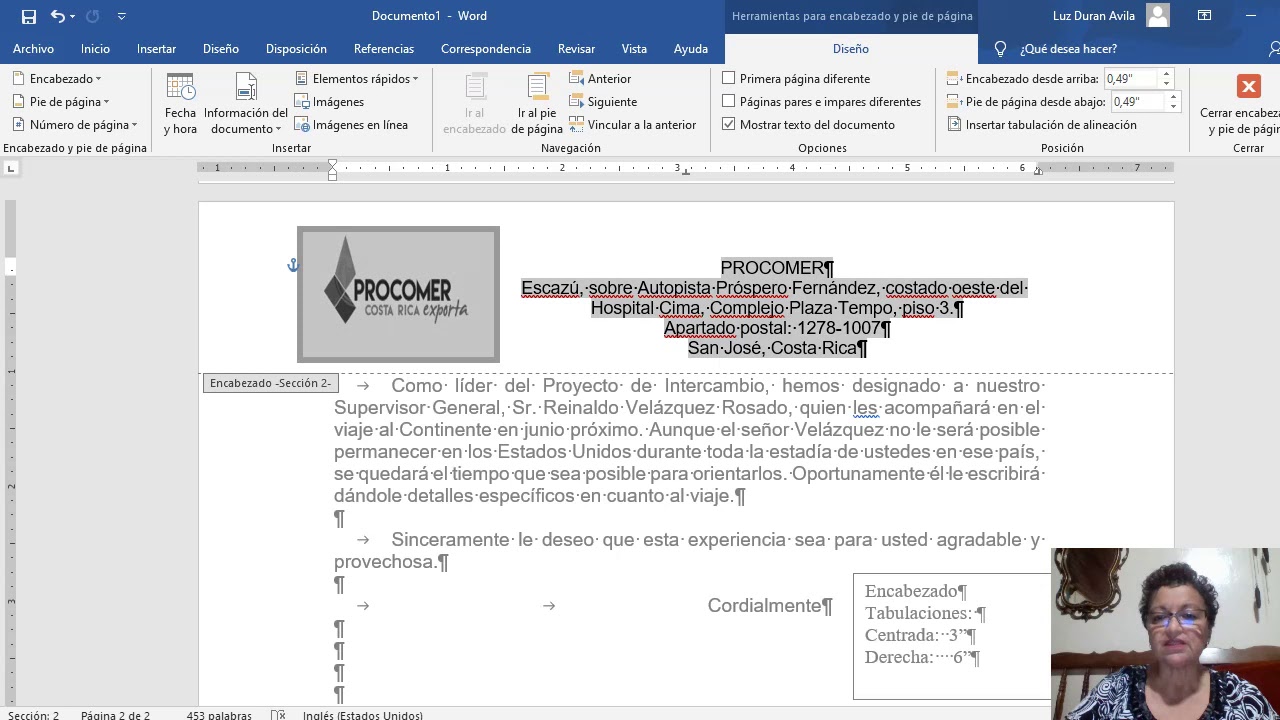Click the dimmed Ir al encabezado button
The image size is (1280, 720).
pos(474,104)
